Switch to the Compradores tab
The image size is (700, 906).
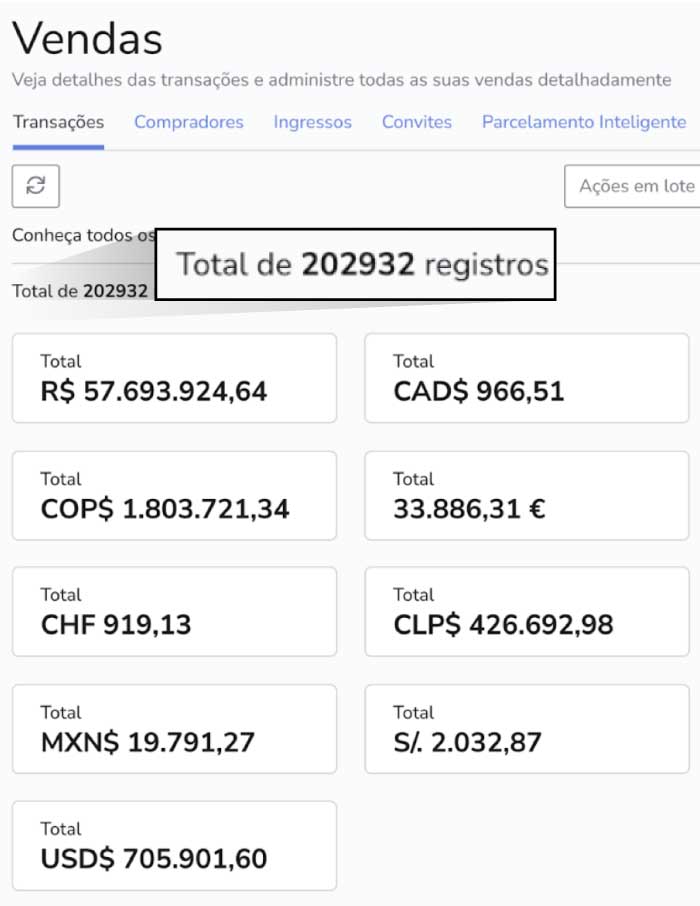pyautogui.click(x=189, y=122)
